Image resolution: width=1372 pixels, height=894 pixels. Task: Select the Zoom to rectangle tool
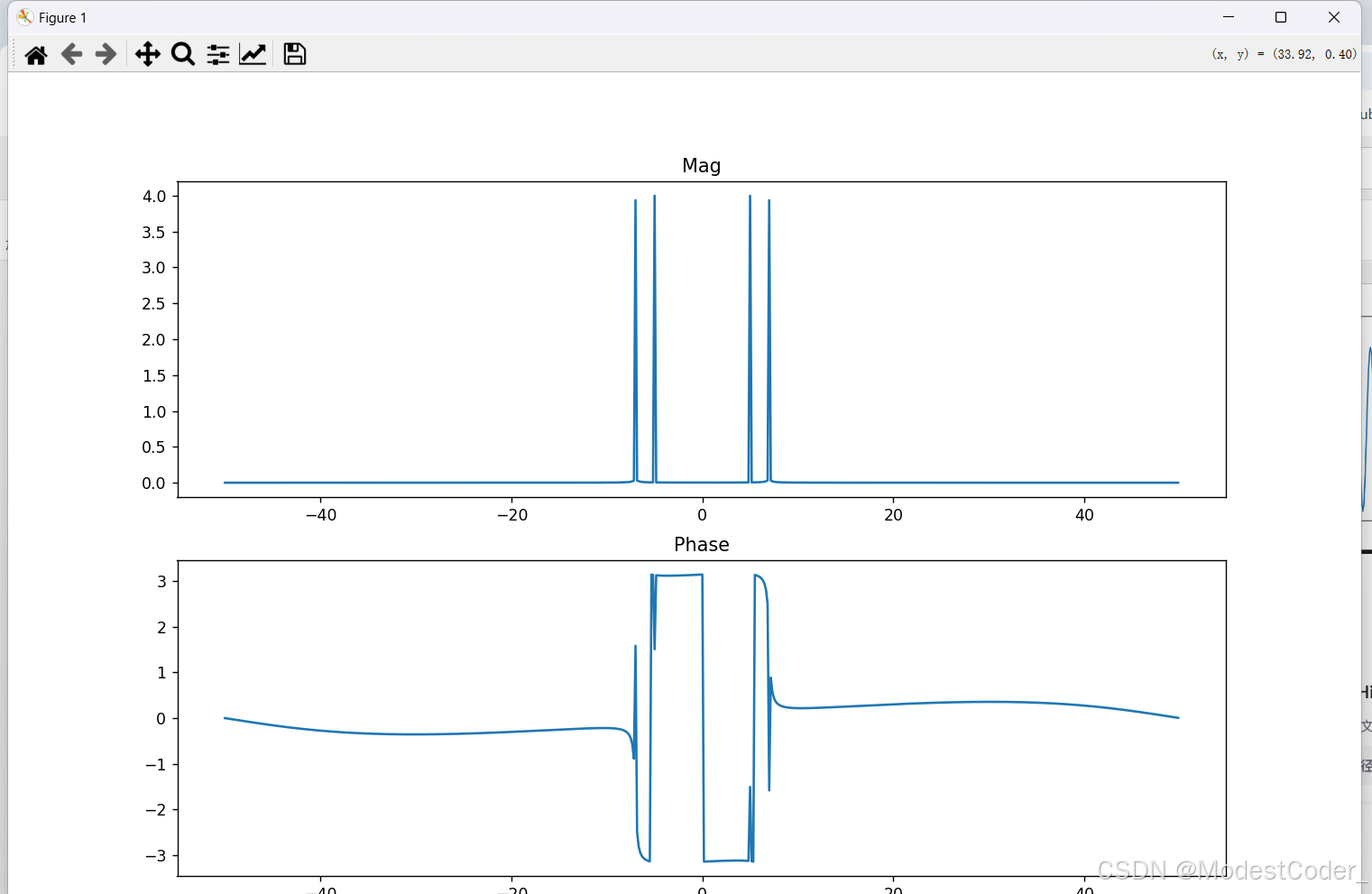point(183,54)
